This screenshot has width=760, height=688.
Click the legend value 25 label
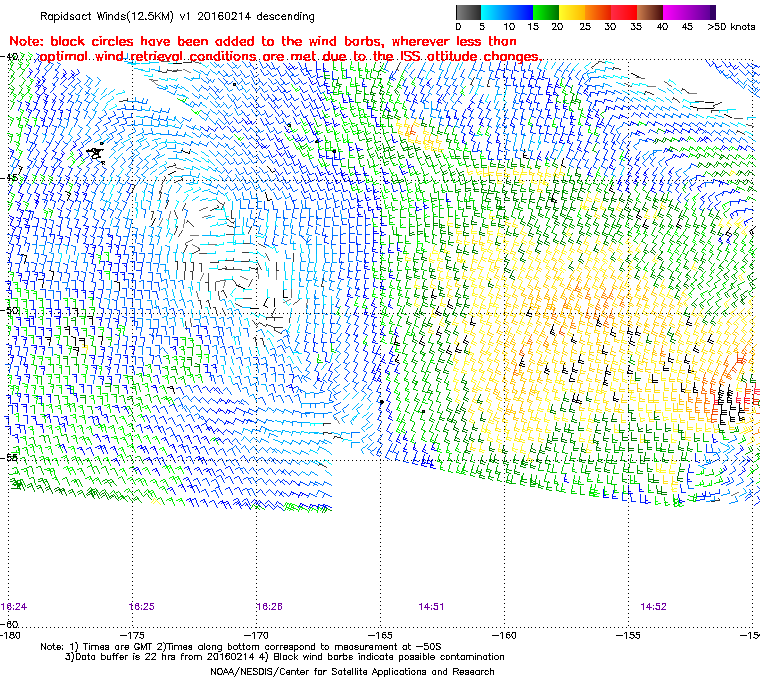pos(585,27)
